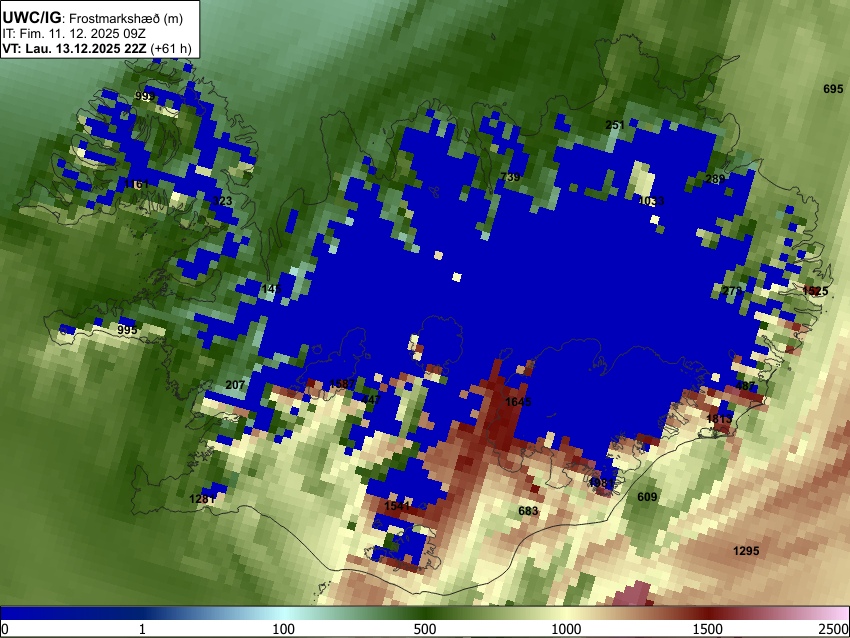
Task: Select the 1033 map value
Action: click(x=651, y=201)
